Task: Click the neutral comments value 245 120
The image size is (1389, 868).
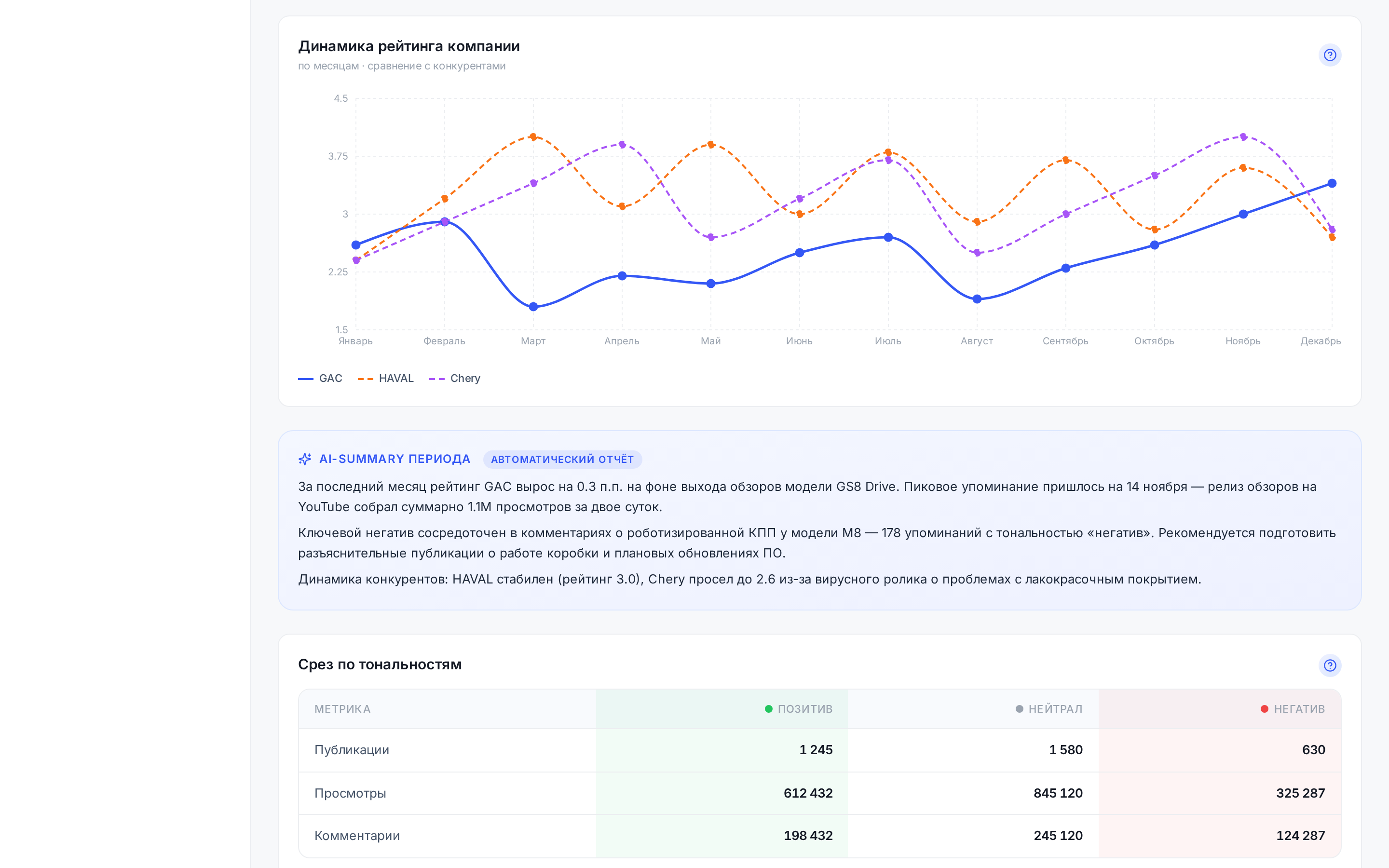Action: (1059, 836)
